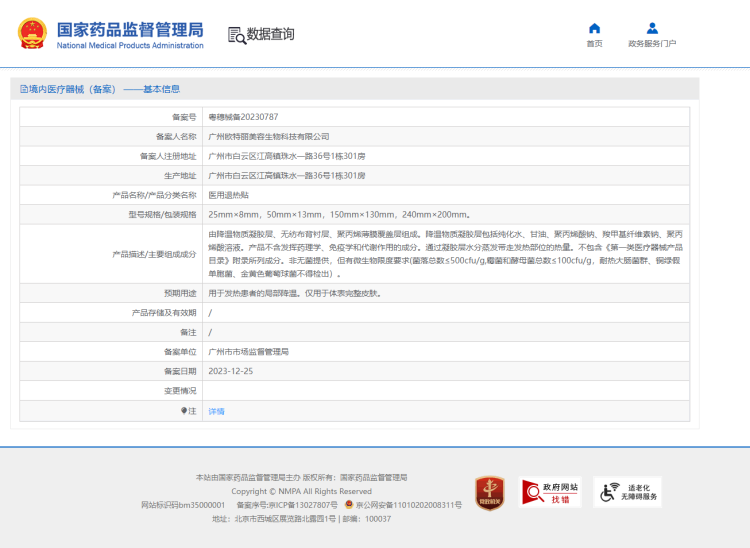Open 适老化无障碍服务 accessibility icon

tap(627, 492)
